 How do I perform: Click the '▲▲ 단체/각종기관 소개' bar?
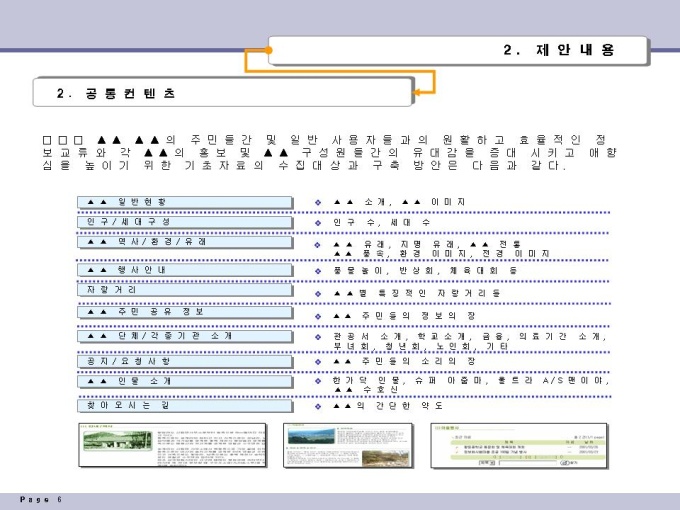tap(185, 336)
